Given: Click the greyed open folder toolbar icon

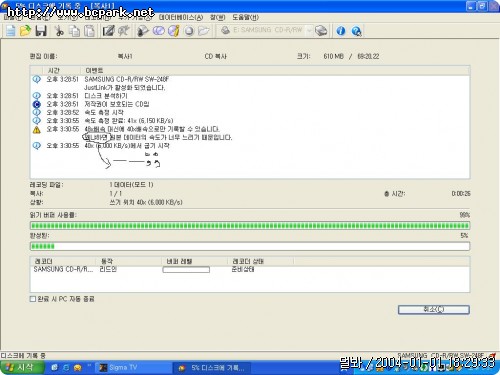Looking at the screenshot, I should (x=204, y=31).
